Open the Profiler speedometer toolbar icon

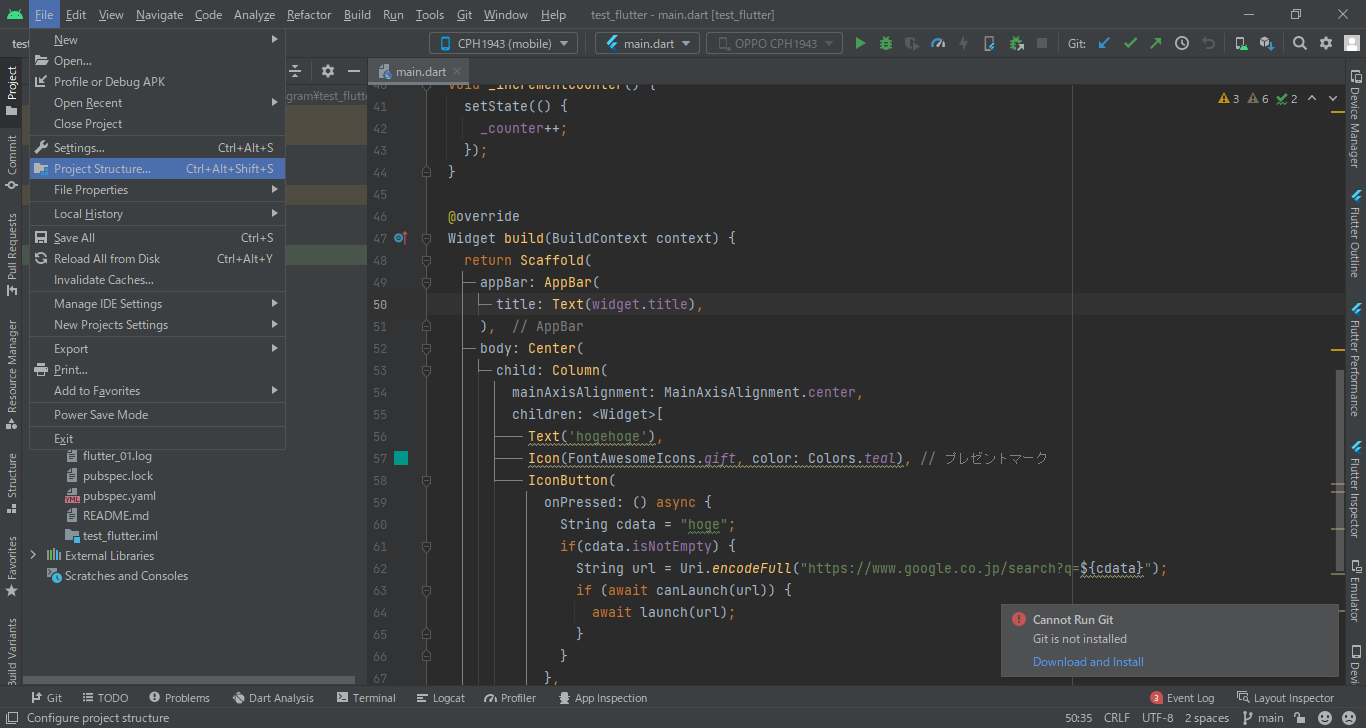938,43
